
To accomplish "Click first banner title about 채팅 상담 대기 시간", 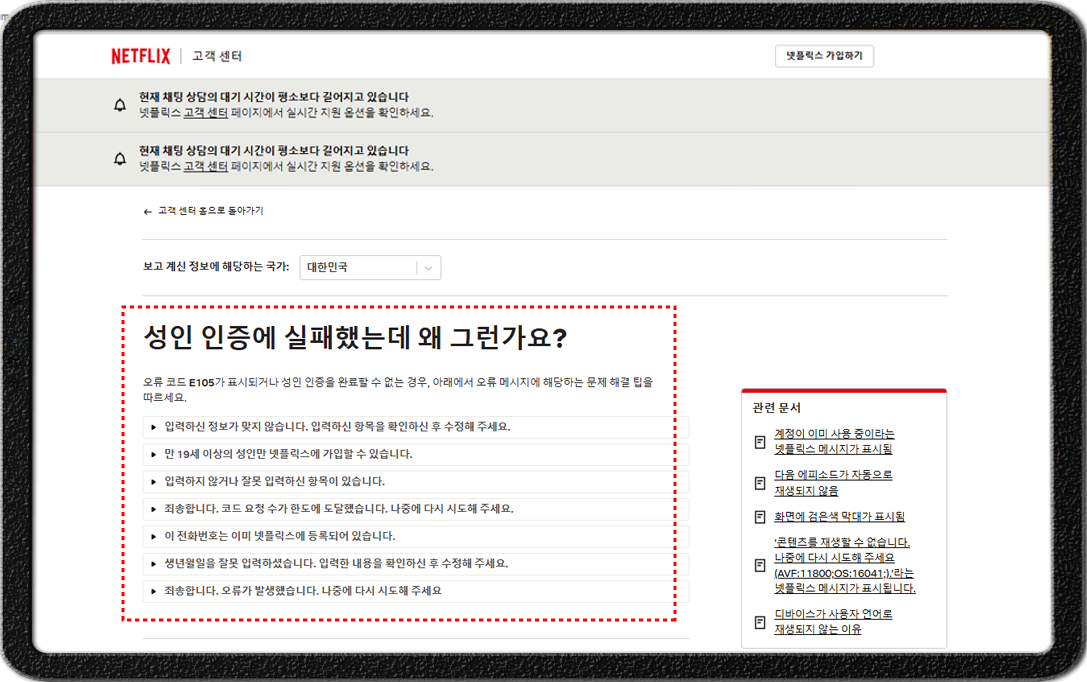I will pos(274,97).
